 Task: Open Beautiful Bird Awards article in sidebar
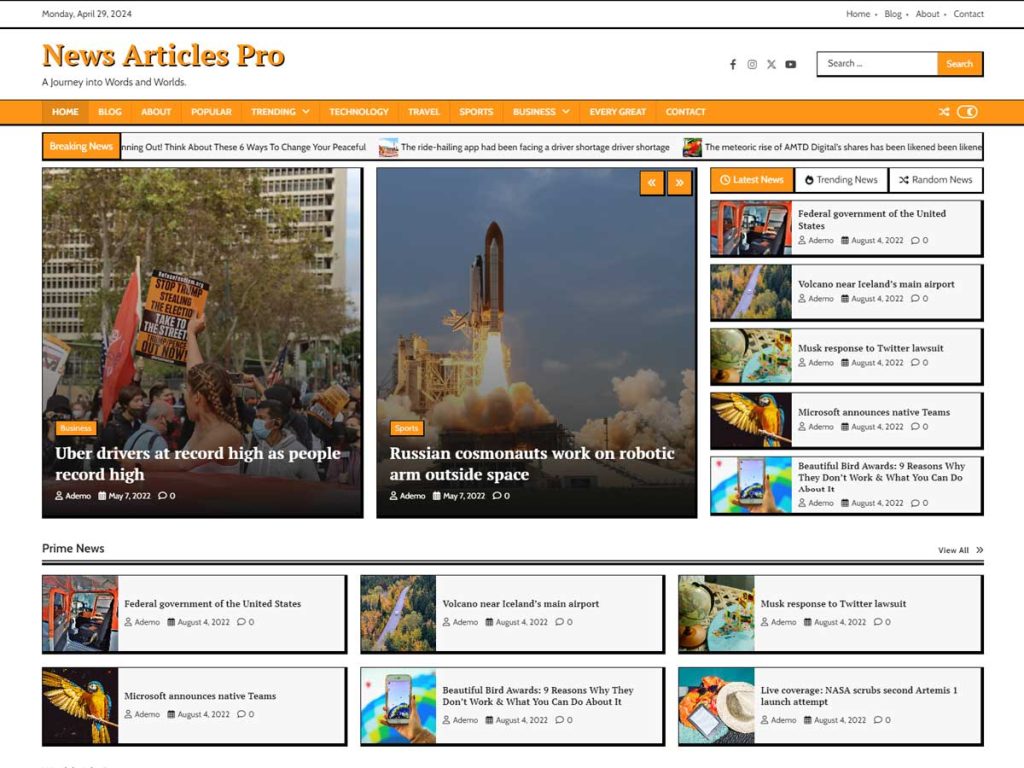pos(881,477)
